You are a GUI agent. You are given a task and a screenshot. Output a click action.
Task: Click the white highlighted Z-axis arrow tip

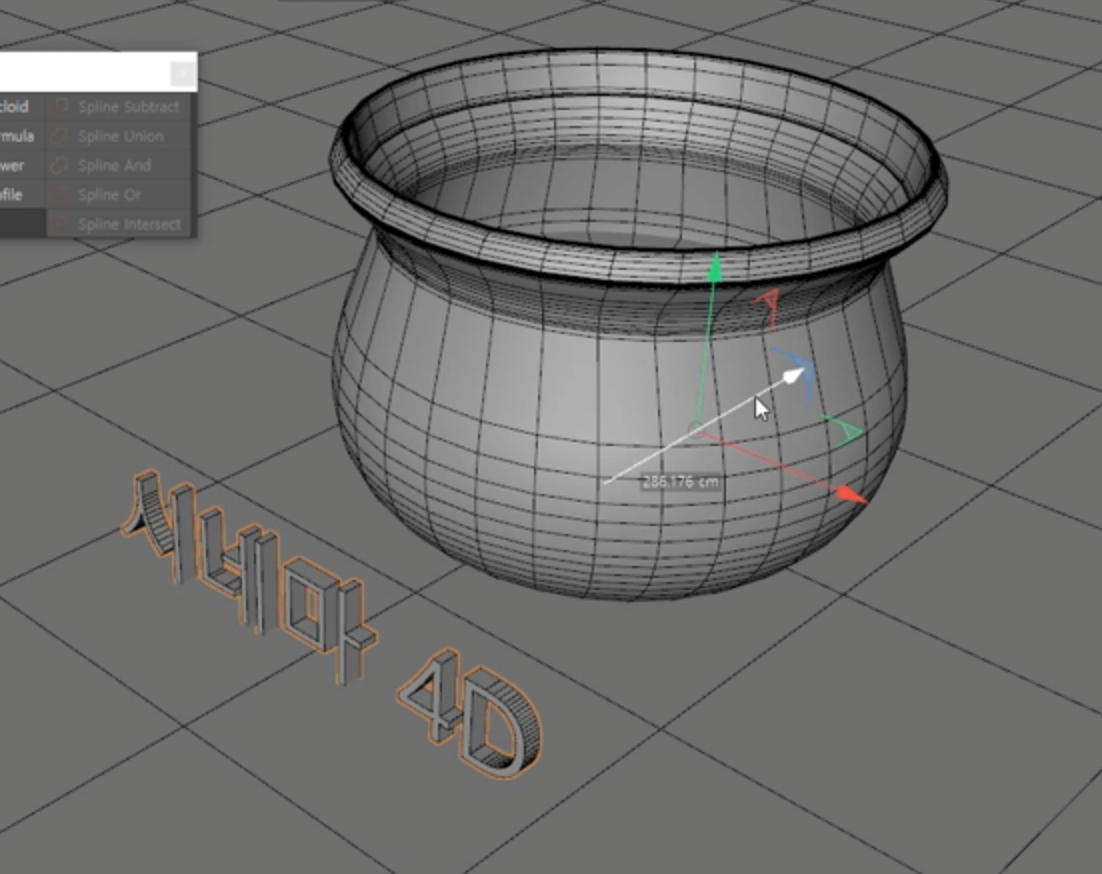[x=794, y=376]
